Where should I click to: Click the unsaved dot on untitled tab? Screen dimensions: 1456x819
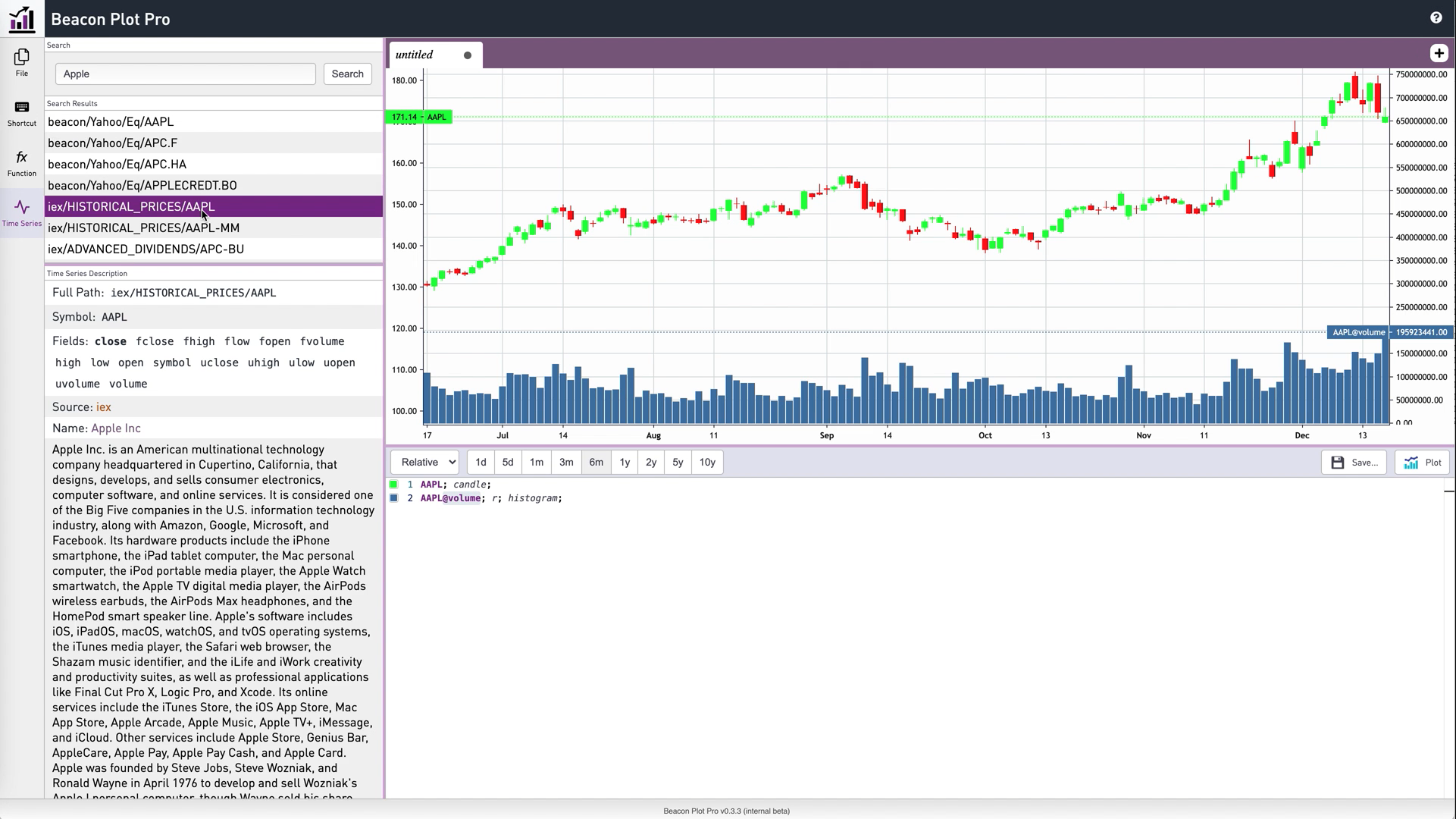tap(468, 55)
